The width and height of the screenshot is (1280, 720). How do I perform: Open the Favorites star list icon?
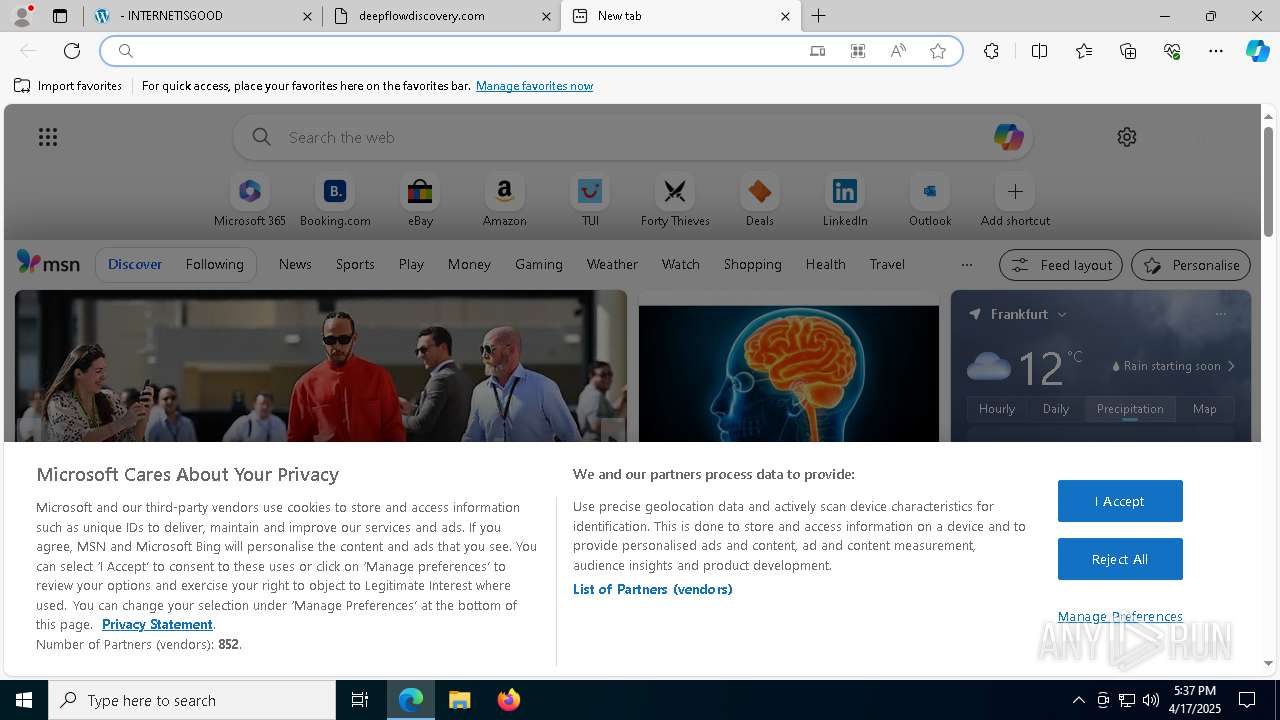[x=1084, y=51]
